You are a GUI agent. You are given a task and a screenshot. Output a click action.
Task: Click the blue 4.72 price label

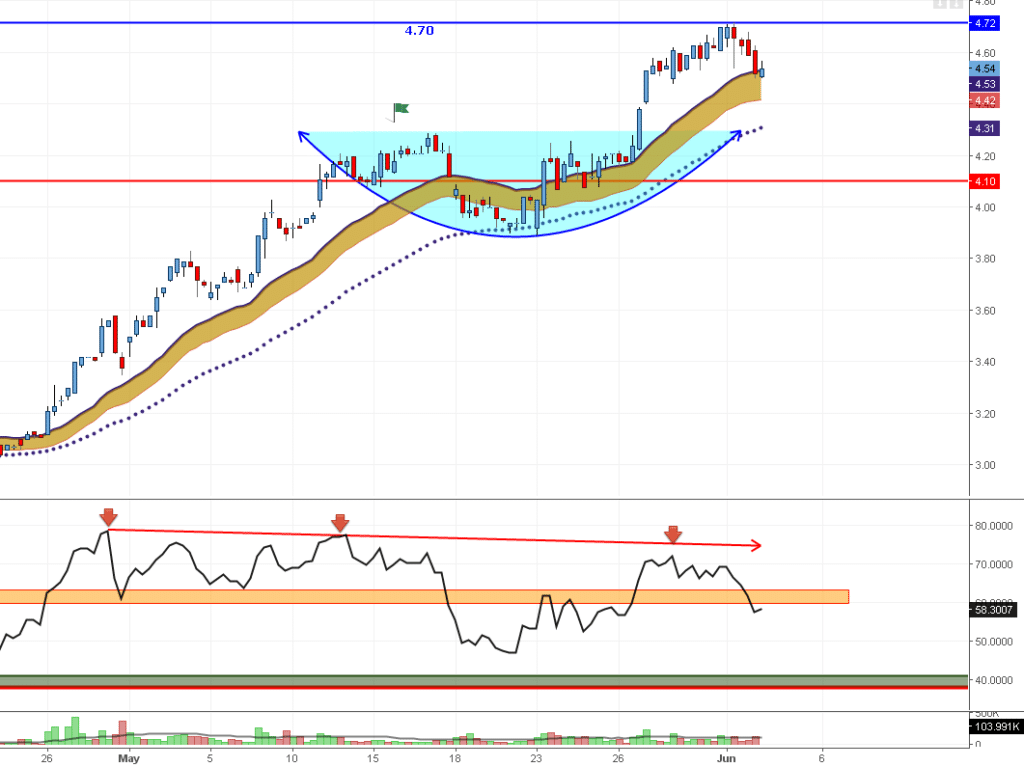pos(984,24)
